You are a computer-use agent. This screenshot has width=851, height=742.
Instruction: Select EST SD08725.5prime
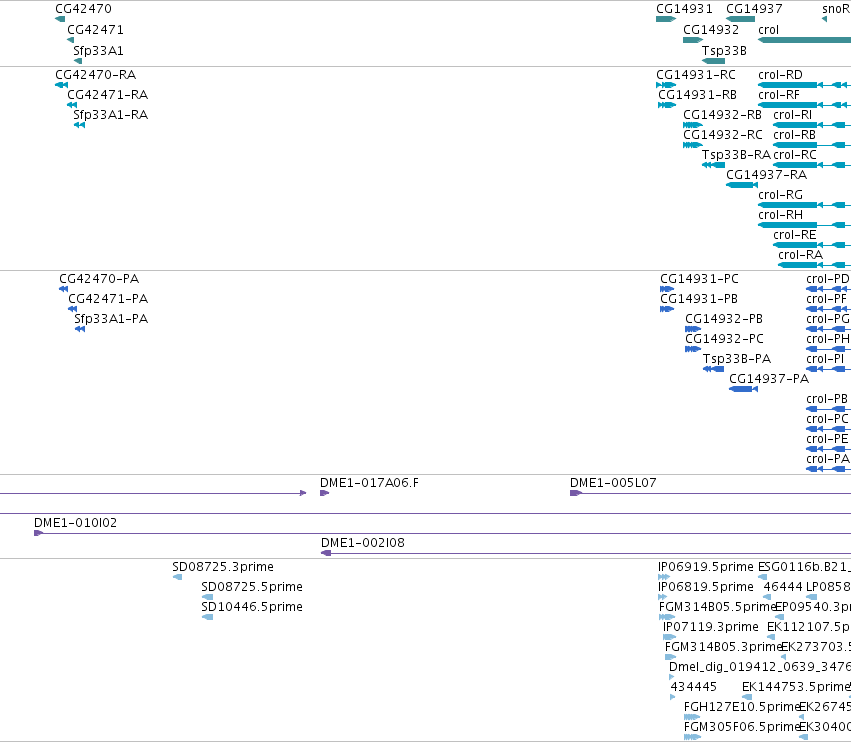tap(252, 587)
